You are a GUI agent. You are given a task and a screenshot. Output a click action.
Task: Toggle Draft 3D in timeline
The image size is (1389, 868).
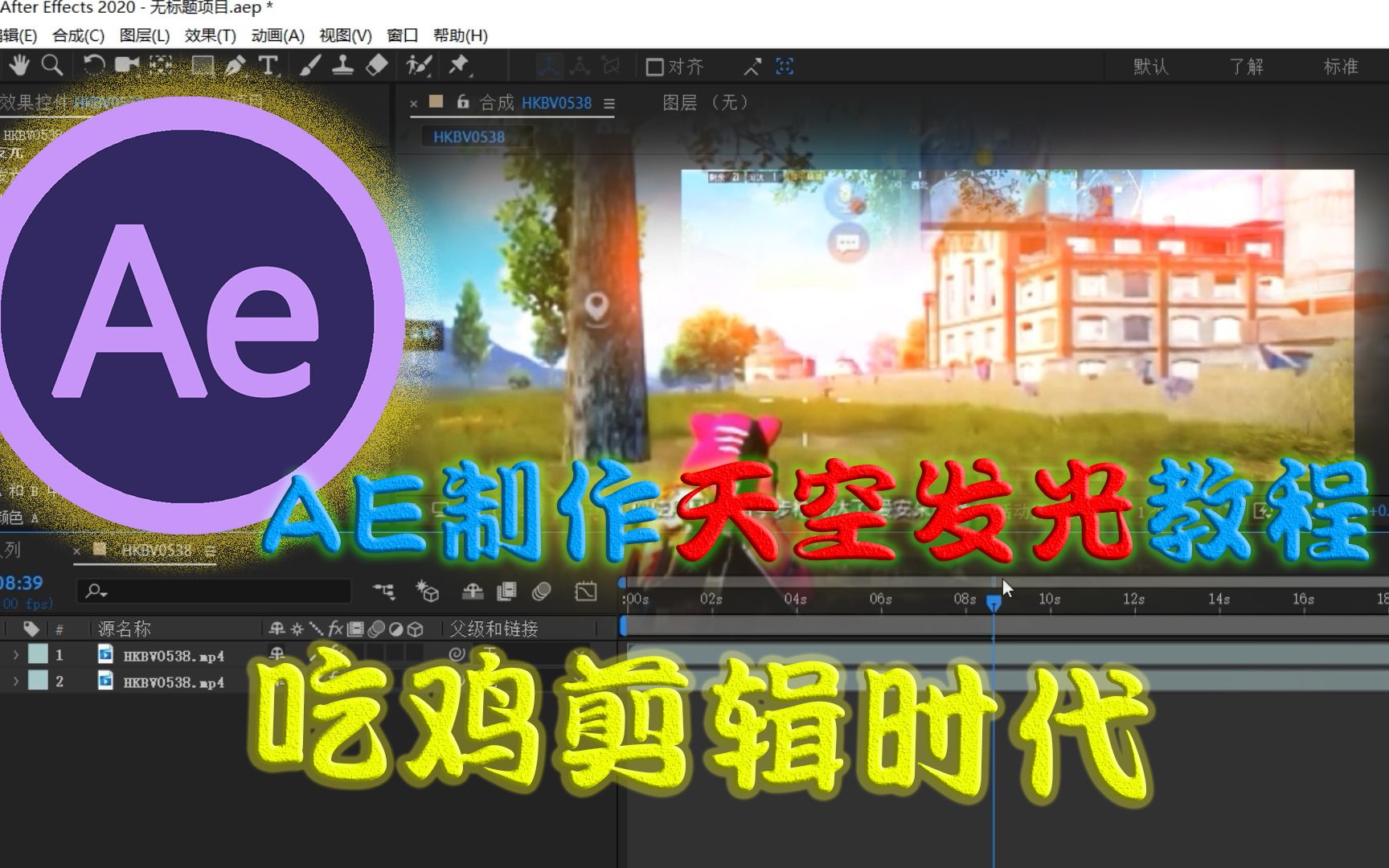point(427,592)
